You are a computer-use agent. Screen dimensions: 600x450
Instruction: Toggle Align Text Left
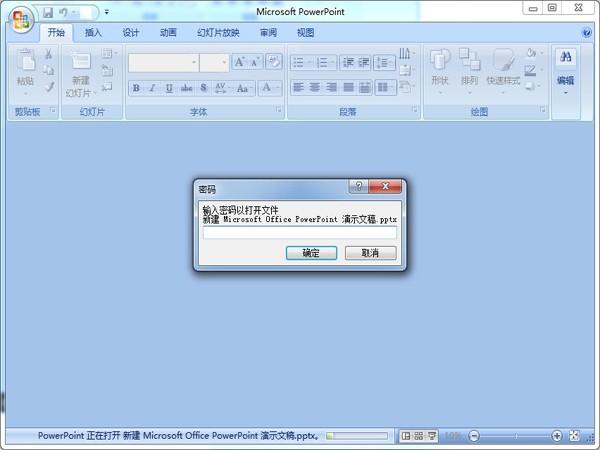298,88
